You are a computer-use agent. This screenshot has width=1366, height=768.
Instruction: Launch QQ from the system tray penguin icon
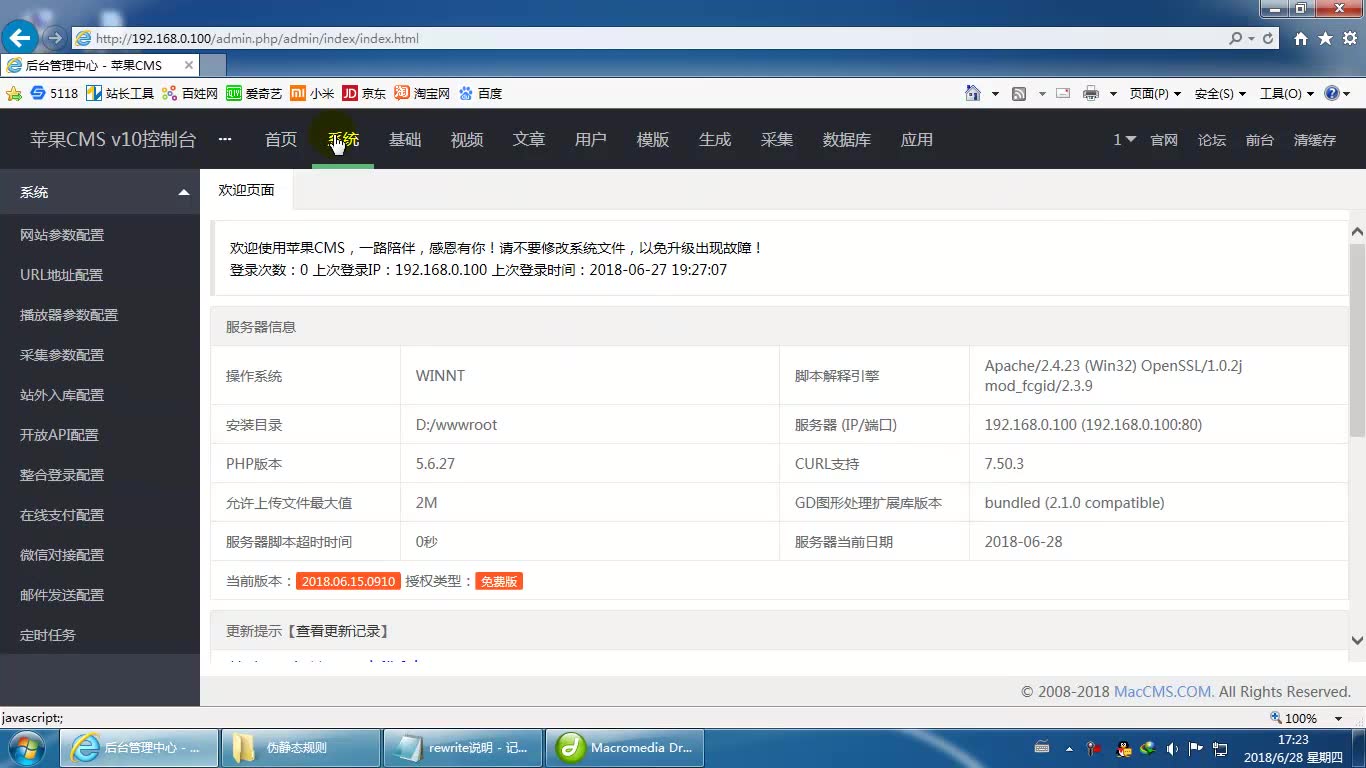tap(1122, 748)
